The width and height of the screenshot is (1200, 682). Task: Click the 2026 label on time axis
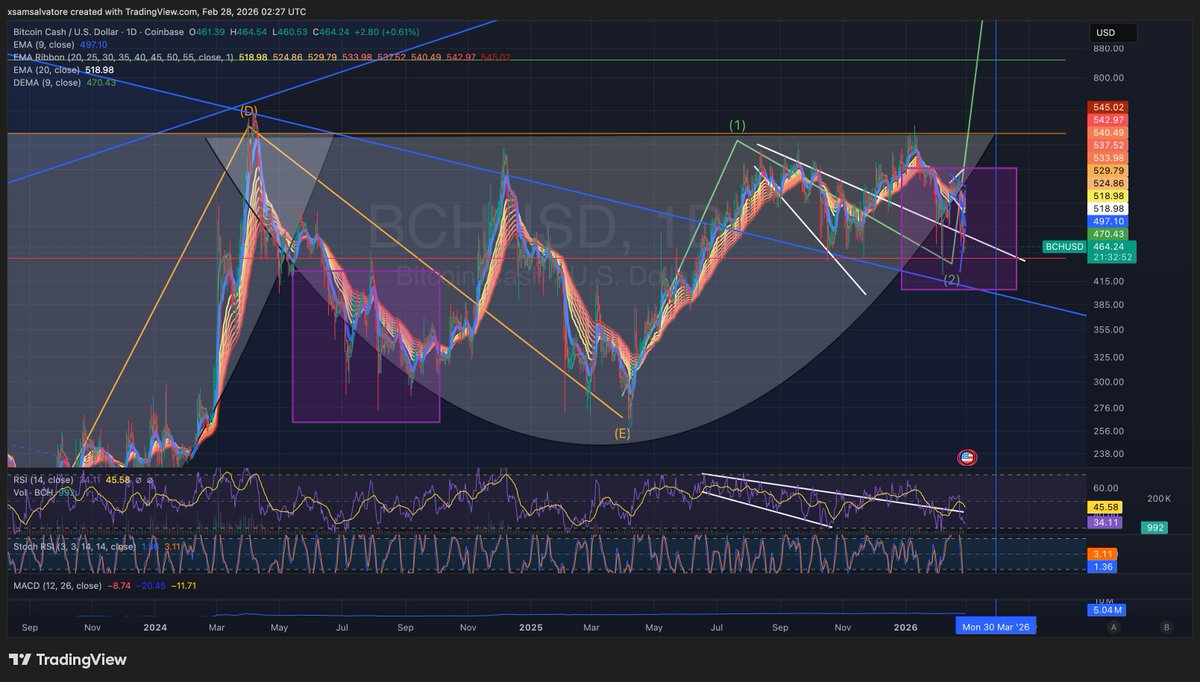(x=906, y=627)
